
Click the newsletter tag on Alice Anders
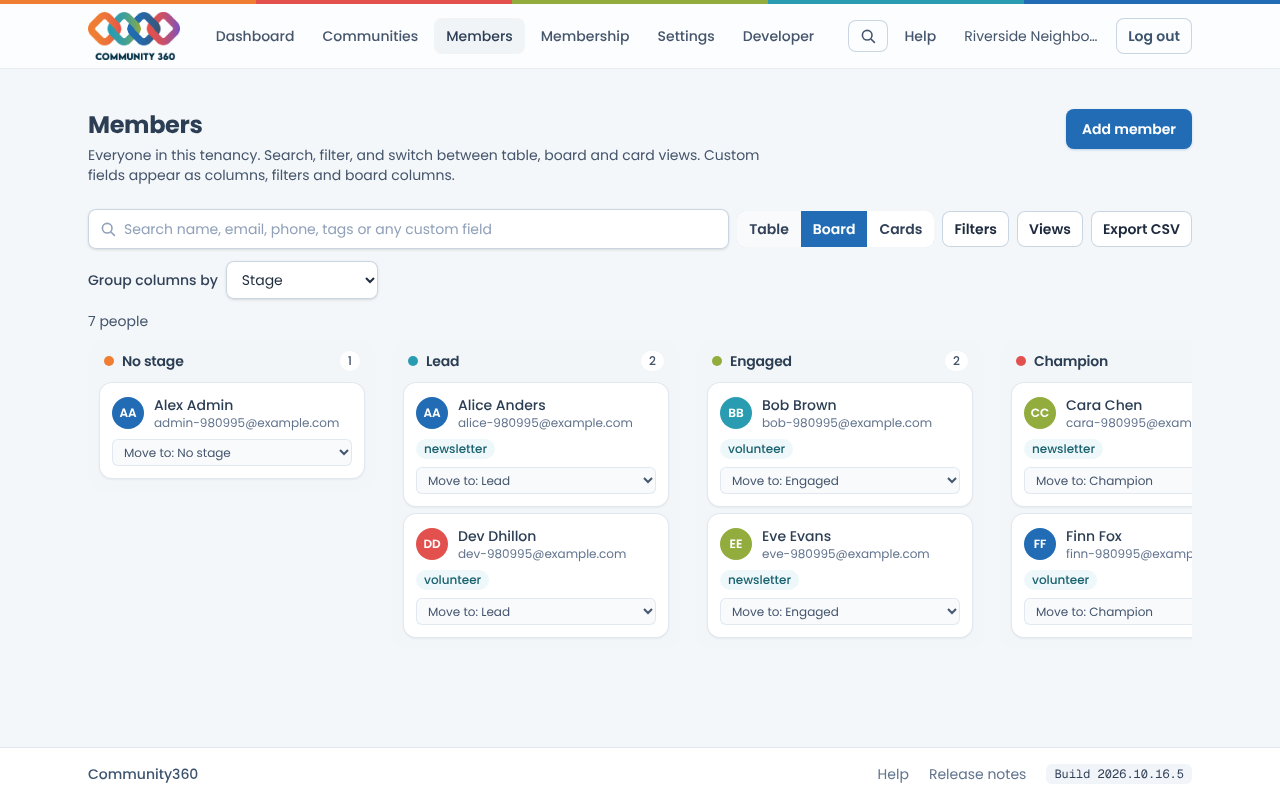click(456, 449)
